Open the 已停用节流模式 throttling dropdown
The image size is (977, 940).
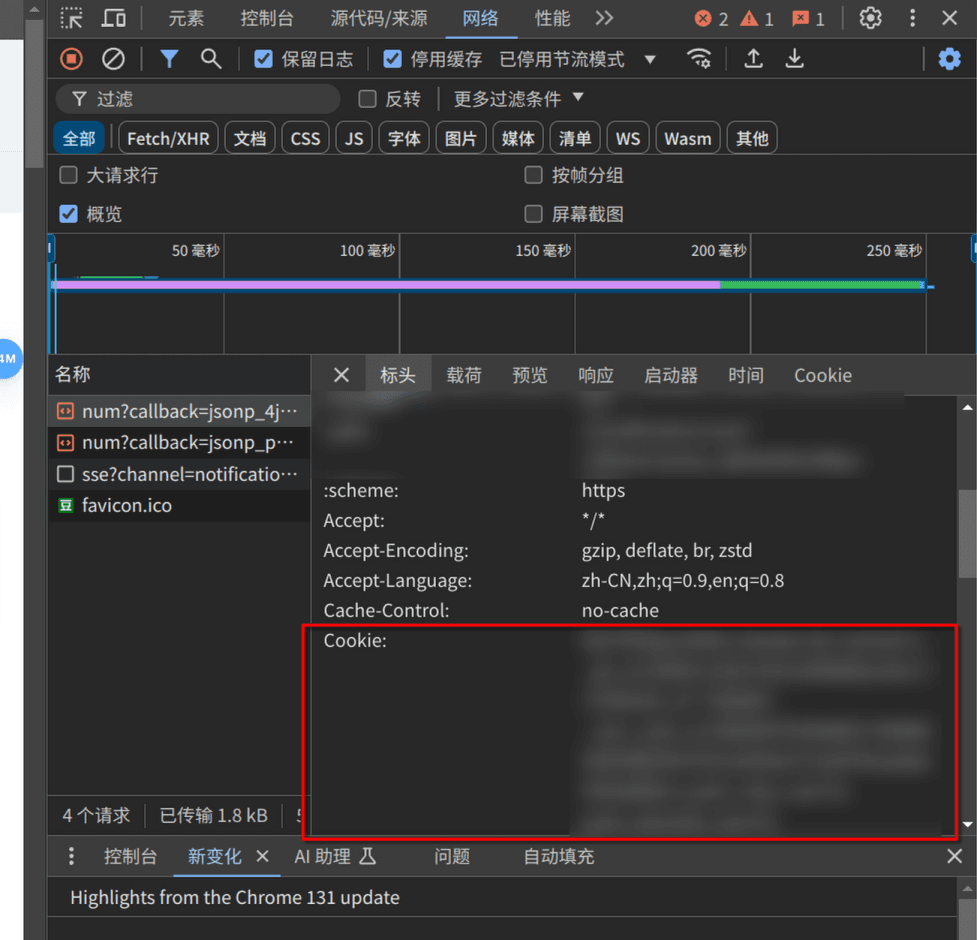tap(578, 59)
